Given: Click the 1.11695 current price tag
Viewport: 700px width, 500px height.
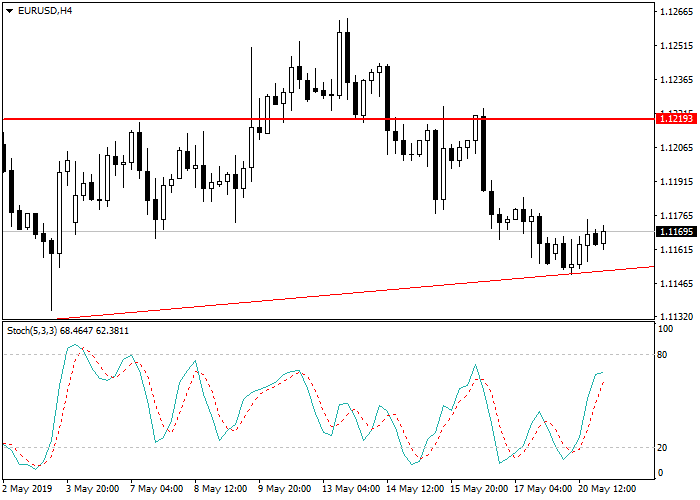Looking at the screenshot, I should click(676, 232).
